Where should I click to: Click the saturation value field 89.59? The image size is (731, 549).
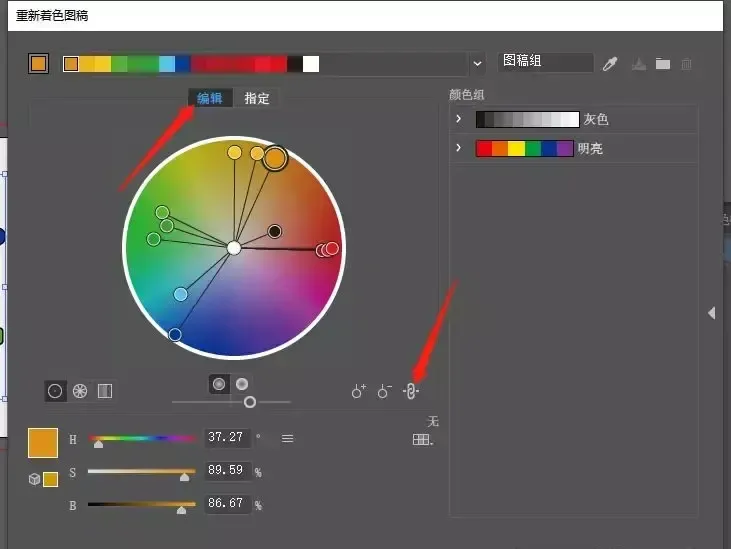click(227, 470)
